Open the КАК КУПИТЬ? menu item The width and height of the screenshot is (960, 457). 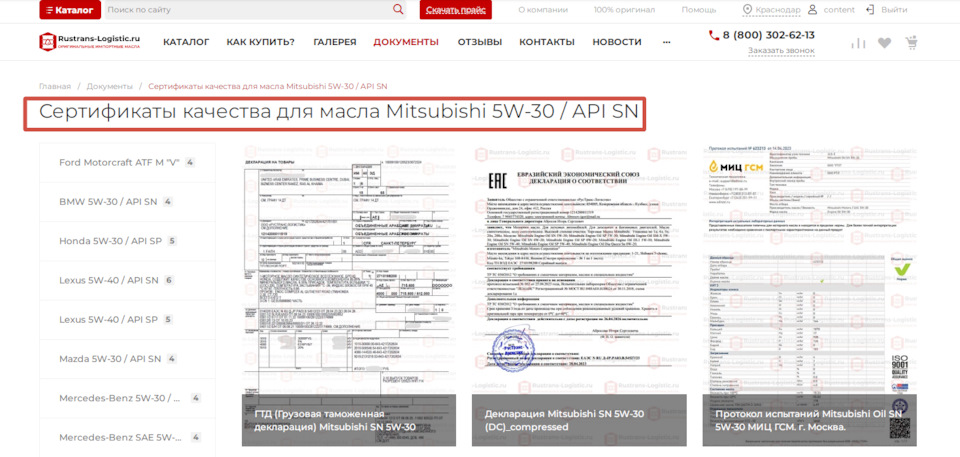(x=261, y=42)
